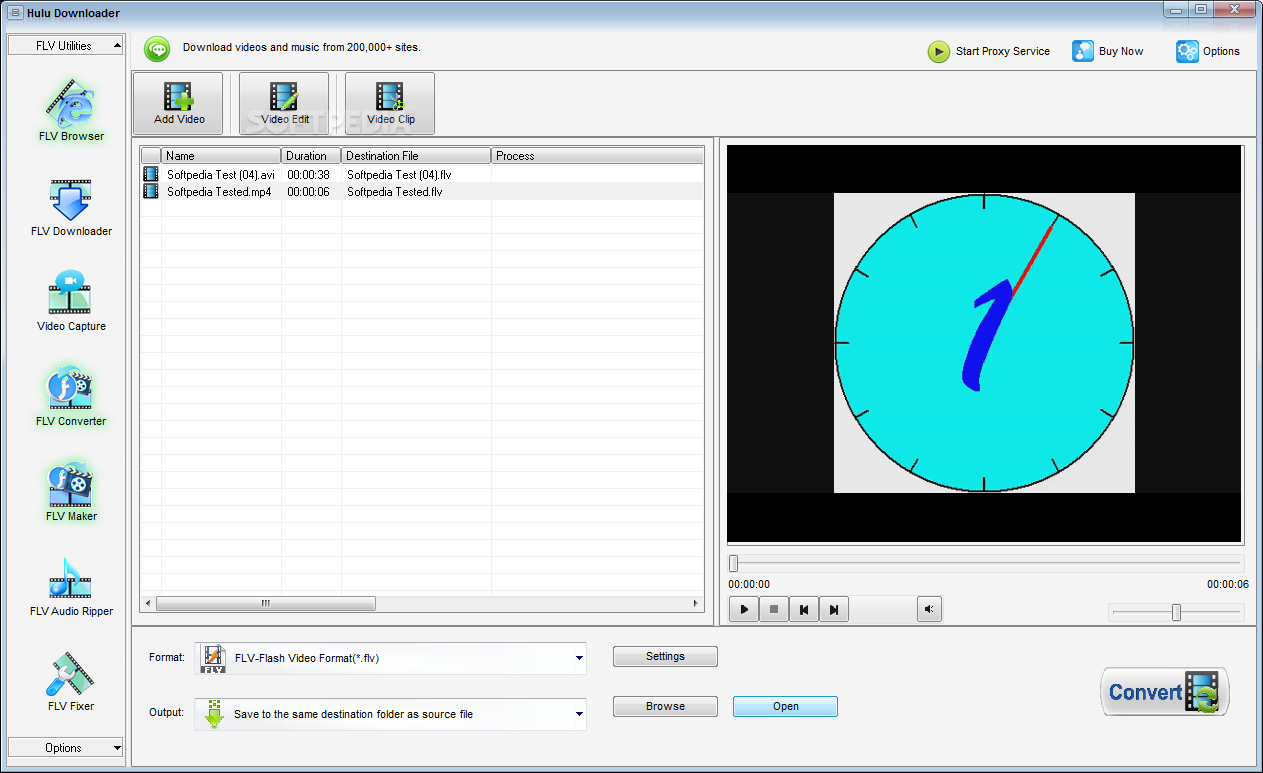
Task: Sort by the Name column header
Action: (x=221, y=155)
